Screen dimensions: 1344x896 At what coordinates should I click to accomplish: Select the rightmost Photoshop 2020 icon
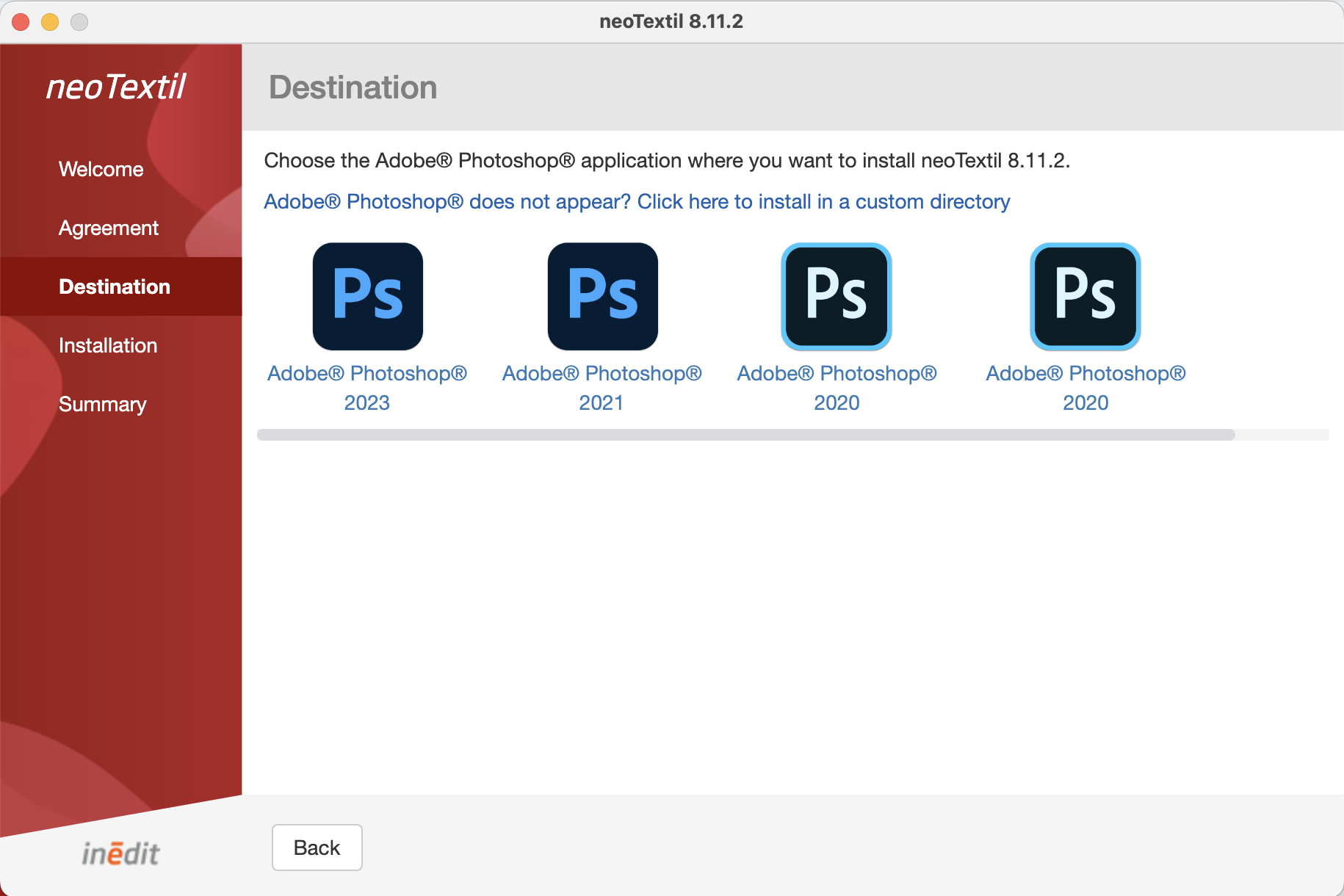(1085, 297)
